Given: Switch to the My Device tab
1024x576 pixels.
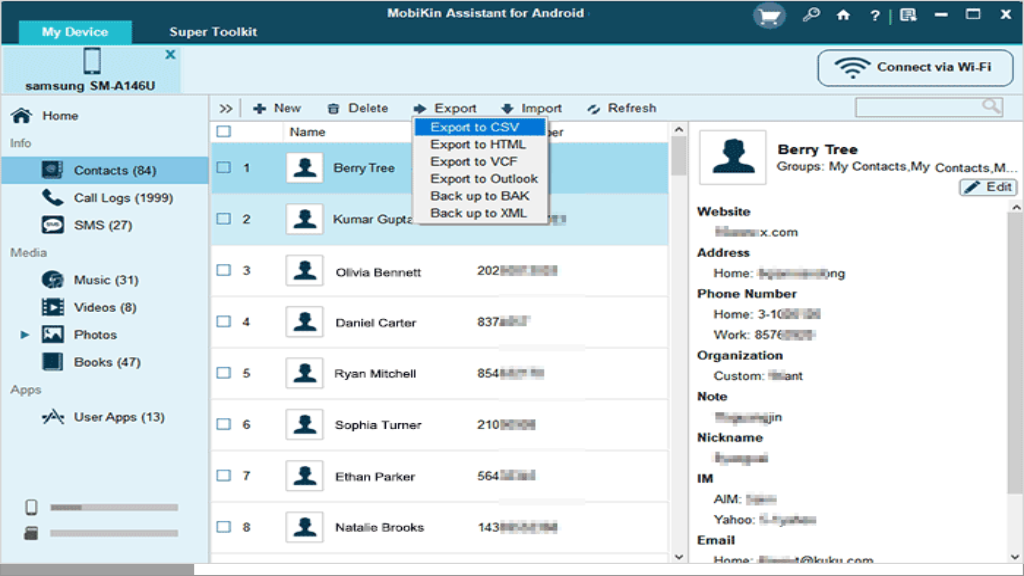Looking at the screenshot, I should [75, 32].
